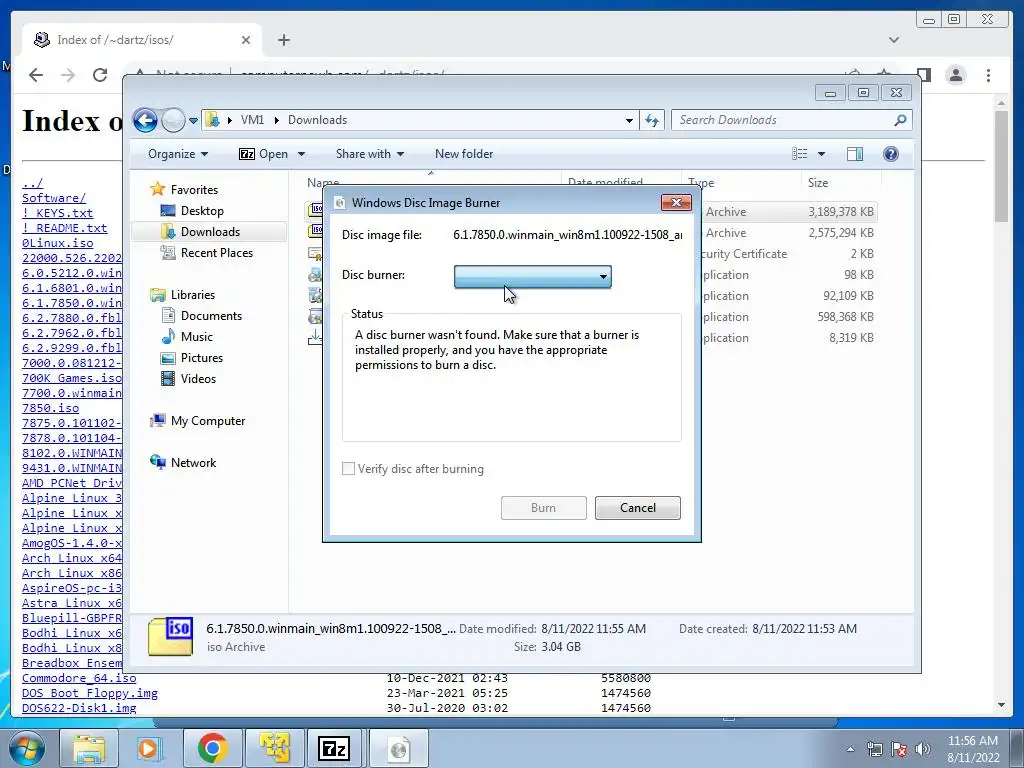Toggle the preview pane icon
This screenshot has height=768, width=1024.
tap(855, 154)
